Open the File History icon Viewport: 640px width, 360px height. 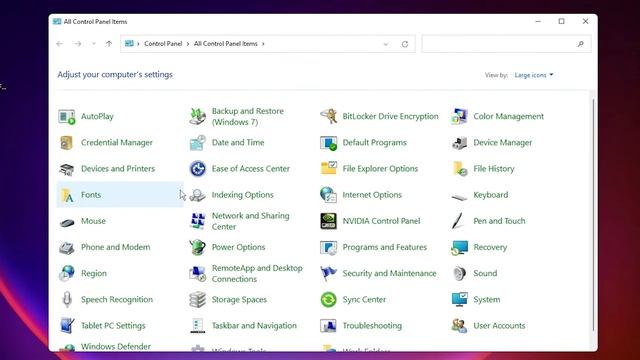[x=459, y=169]
